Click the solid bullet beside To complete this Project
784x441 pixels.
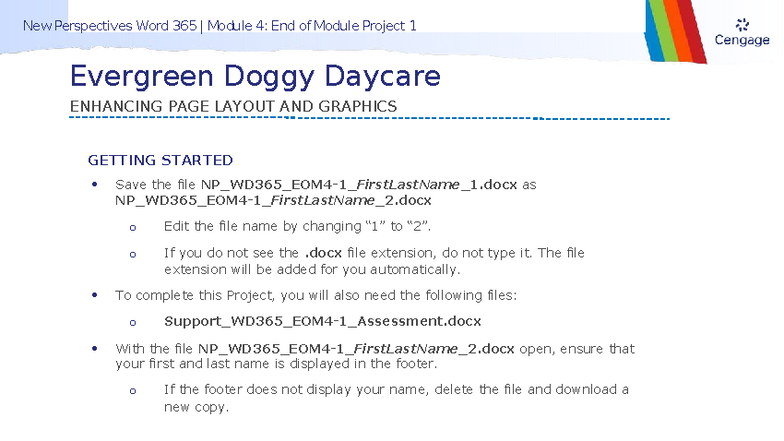94,295
